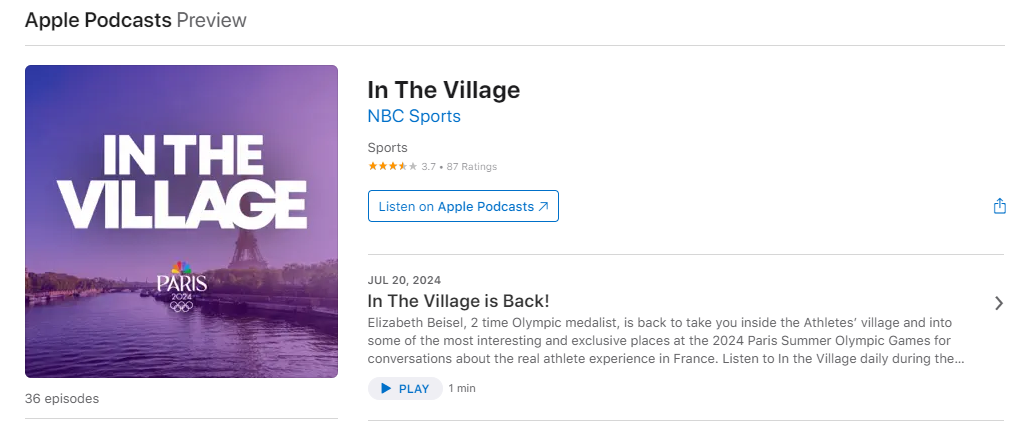
Task: Click the 'IN THE VILLAGE' text on cover art
Action: tap(181, 181)
